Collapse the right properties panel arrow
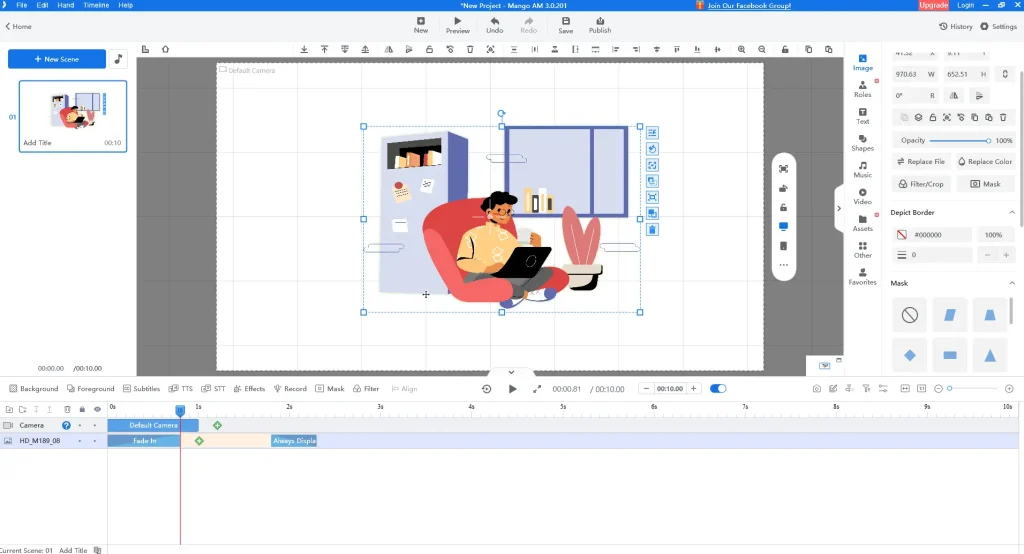Viewport: 1024px width, 554px height. 839,208
